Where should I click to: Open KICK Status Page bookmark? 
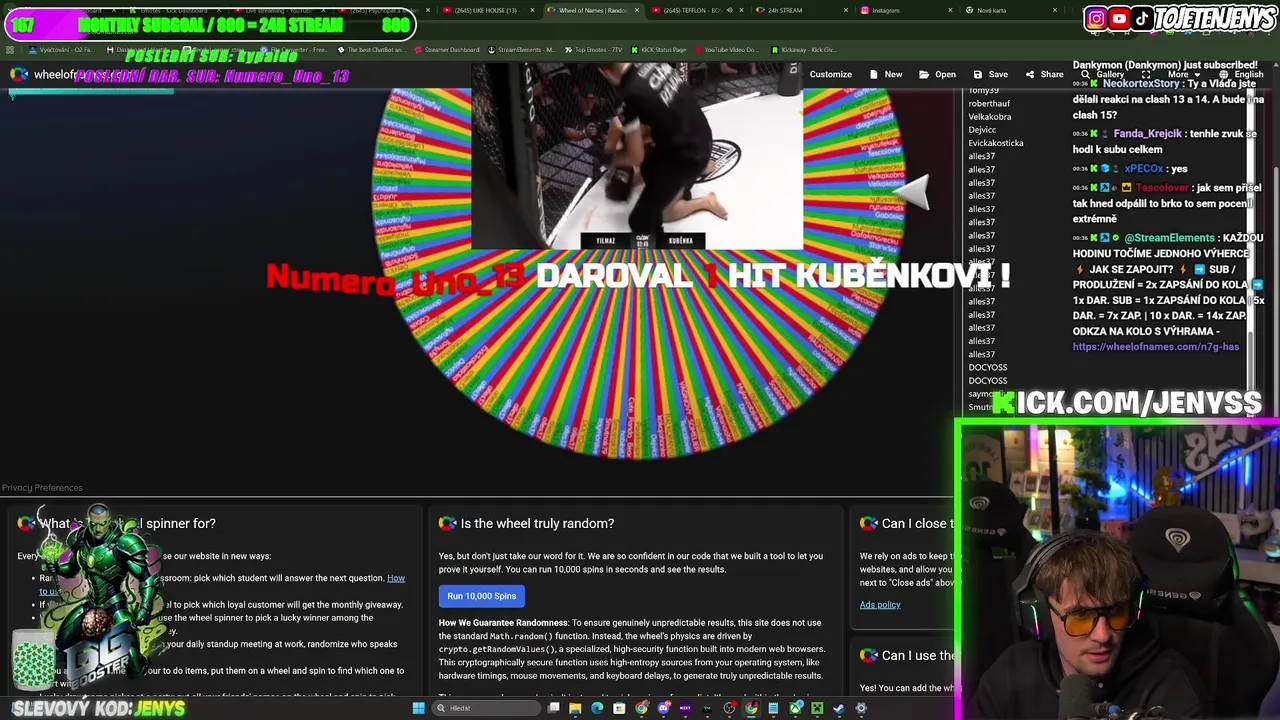click(659, 49)
